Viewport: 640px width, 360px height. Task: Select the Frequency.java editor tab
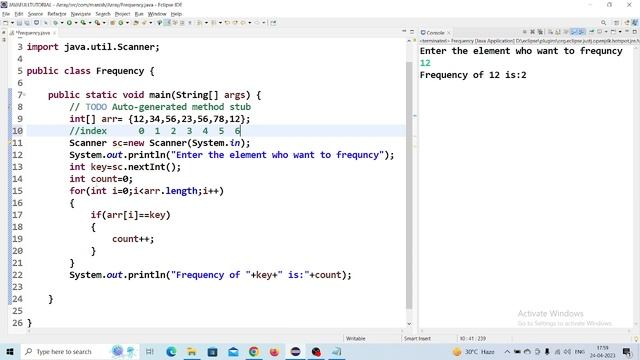click(32, 33)
